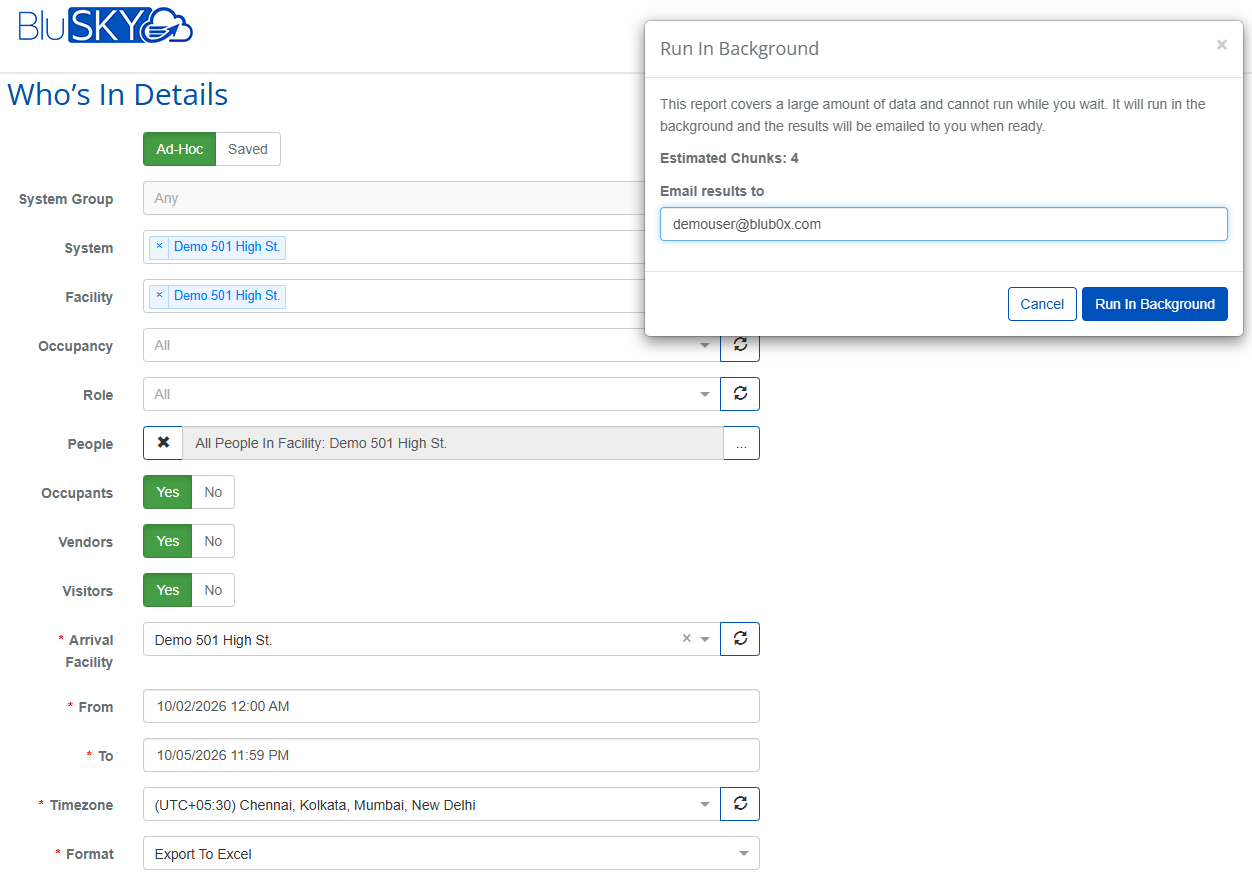Set Vendors to No
This screenshot has height=881, width=1252.
click(x=213, y=541)
